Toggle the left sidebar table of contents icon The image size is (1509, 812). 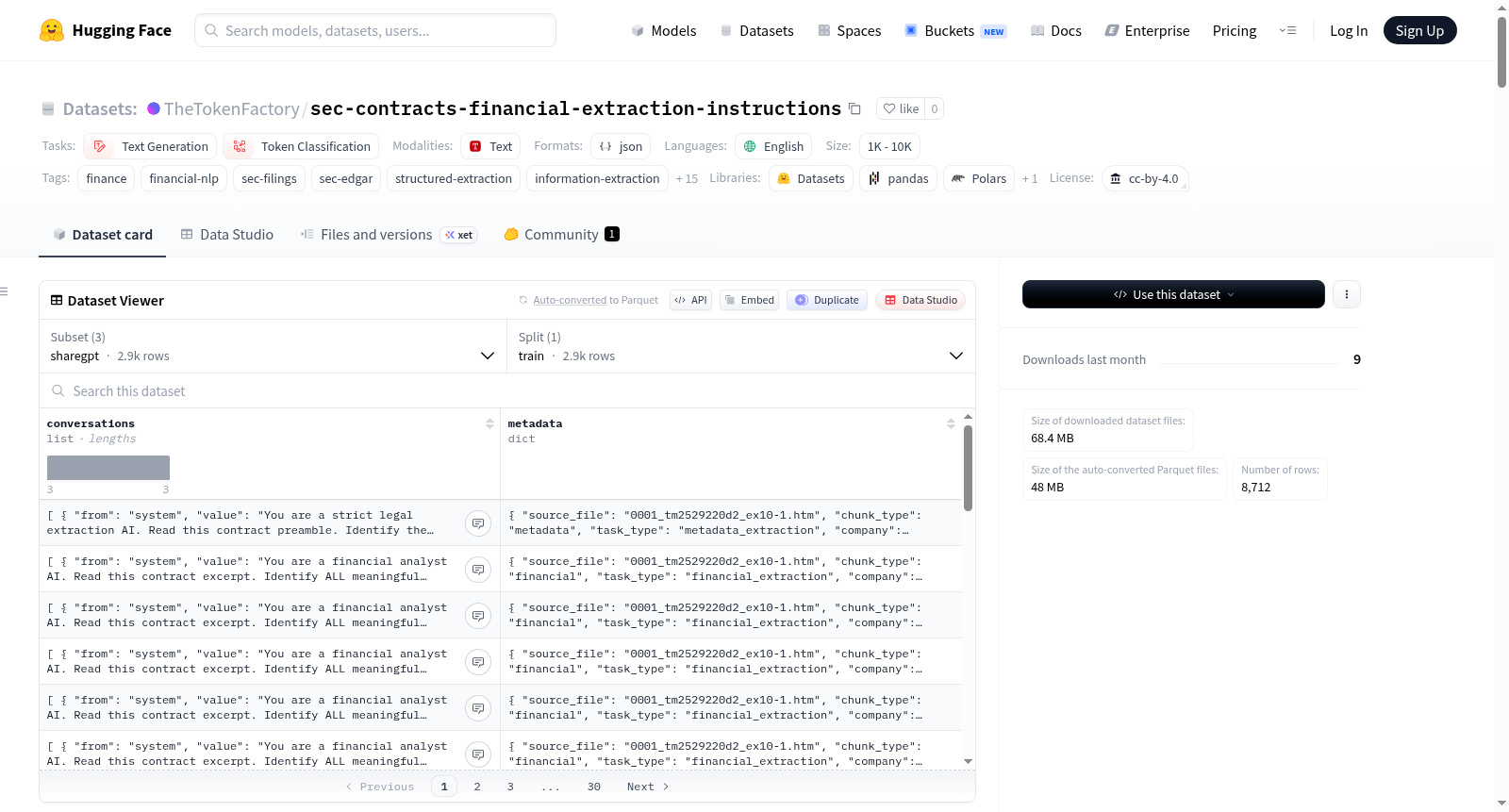[x=4, y=291]
